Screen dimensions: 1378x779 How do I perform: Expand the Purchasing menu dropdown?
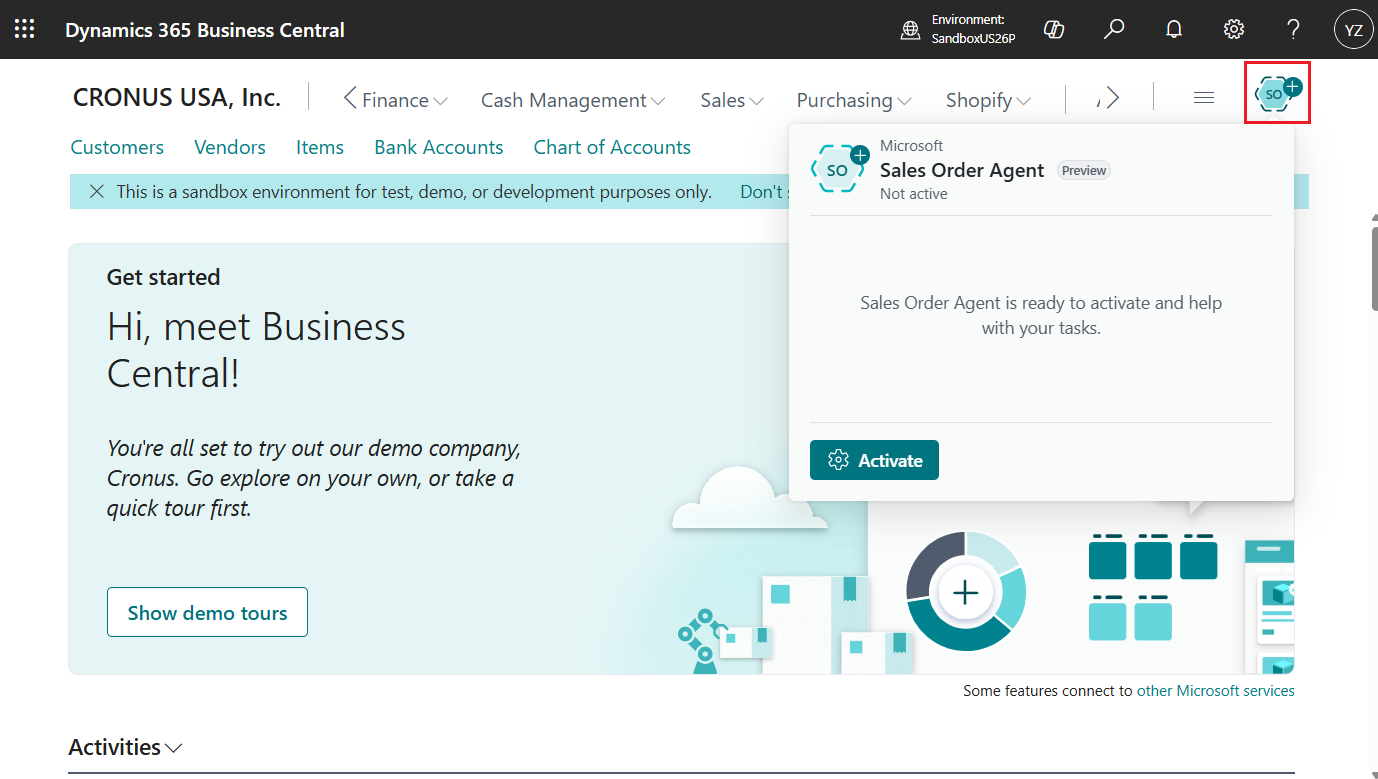(853, 100)
